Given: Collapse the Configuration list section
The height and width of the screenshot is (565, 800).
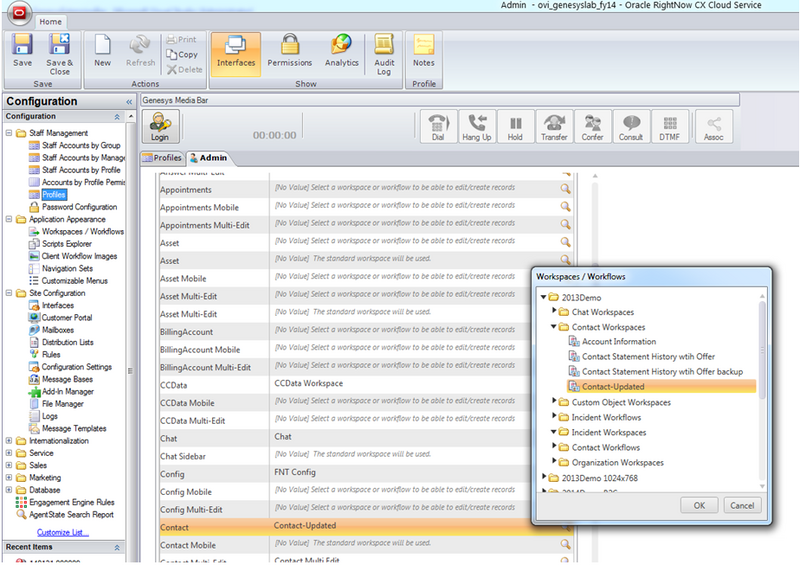Looking at the screenshot, I should coord(117,117).
